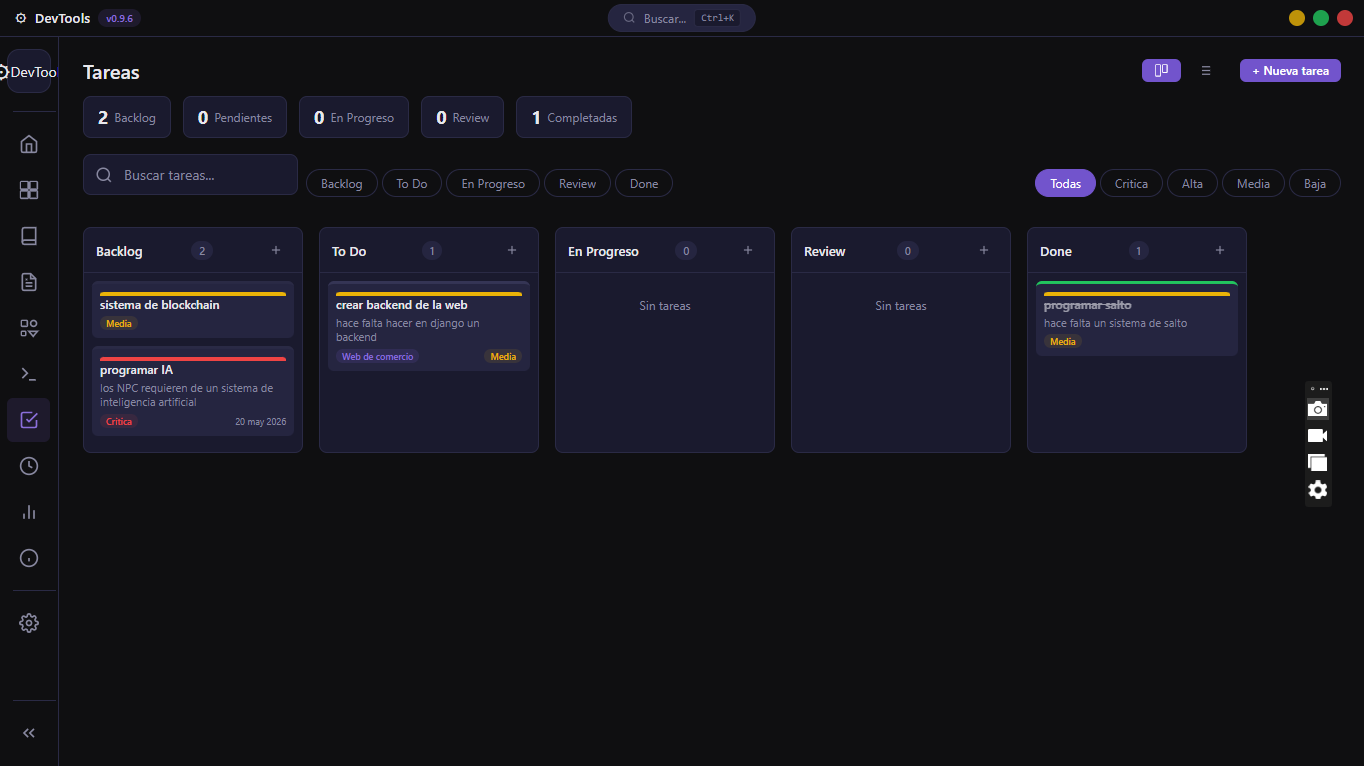Collapse the sidebar with the double chevron
Screen dimensions: 1364x766
click(x=29, y=733)
